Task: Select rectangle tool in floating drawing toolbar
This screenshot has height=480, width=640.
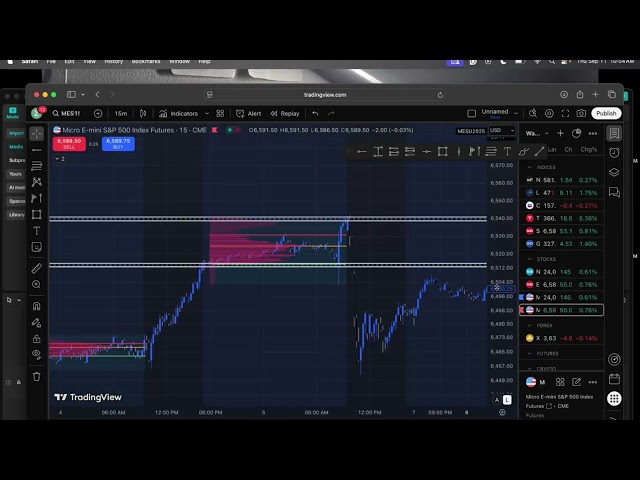Action: click(442, 152)
